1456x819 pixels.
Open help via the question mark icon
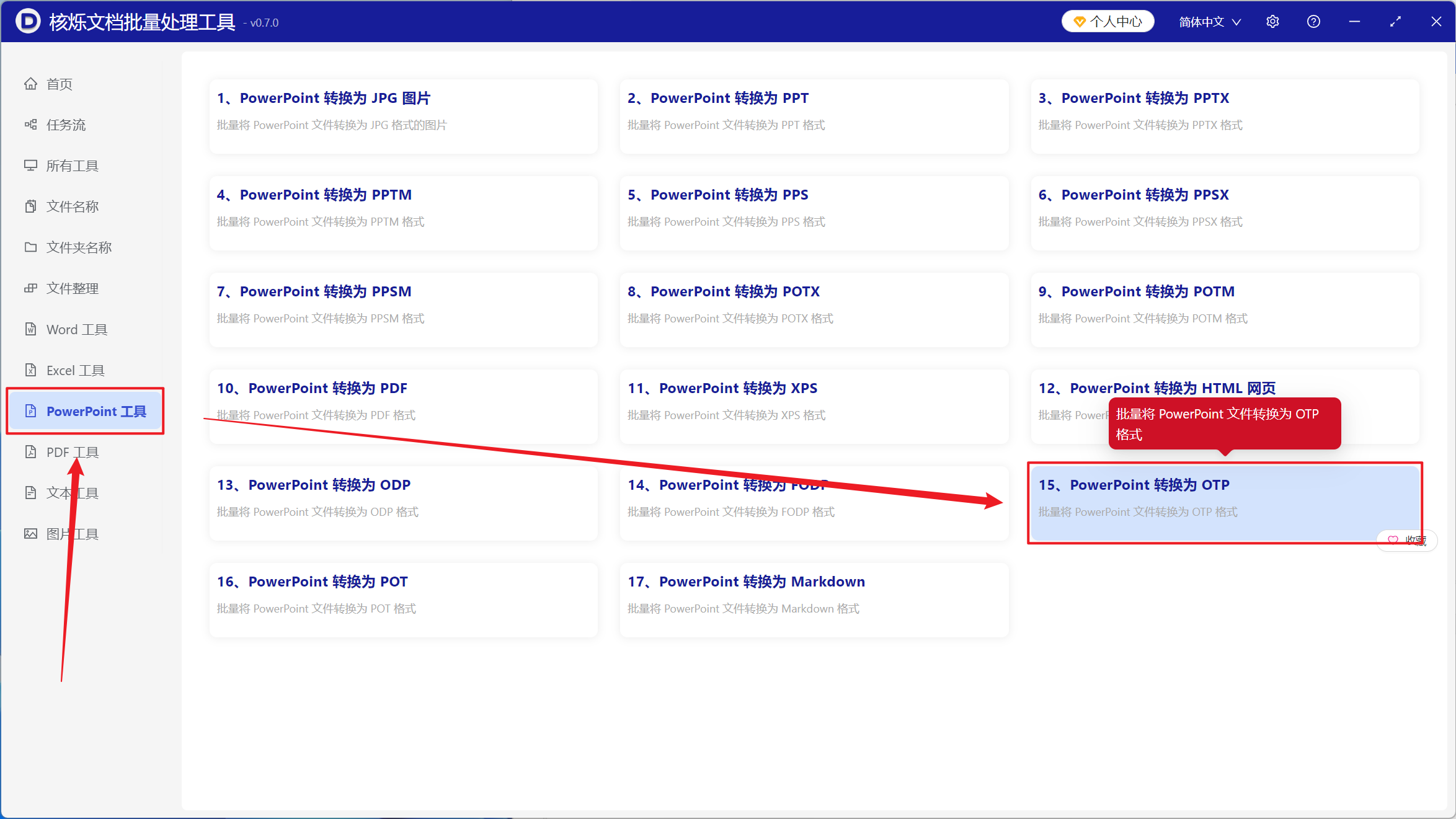[x=1313, y=22]
